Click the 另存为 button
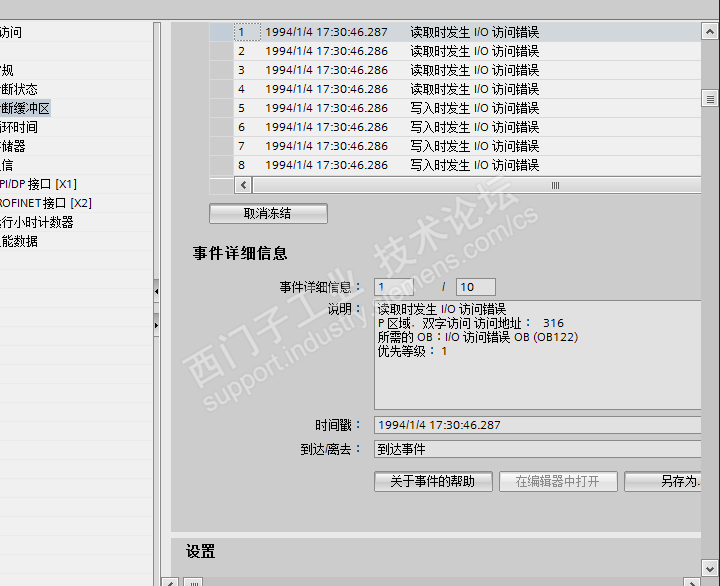The height and width of the screenshot is (586, 720). [663, 481]
